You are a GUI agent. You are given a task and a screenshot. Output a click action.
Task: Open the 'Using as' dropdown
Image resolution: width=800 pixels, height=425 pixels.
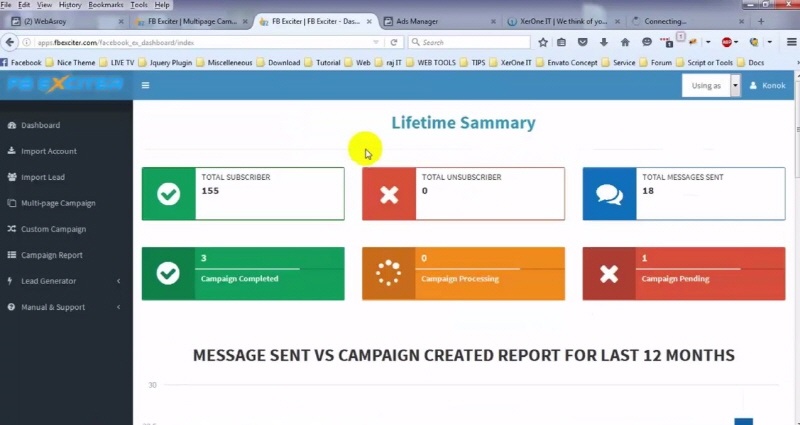click(x=711, y=85)
